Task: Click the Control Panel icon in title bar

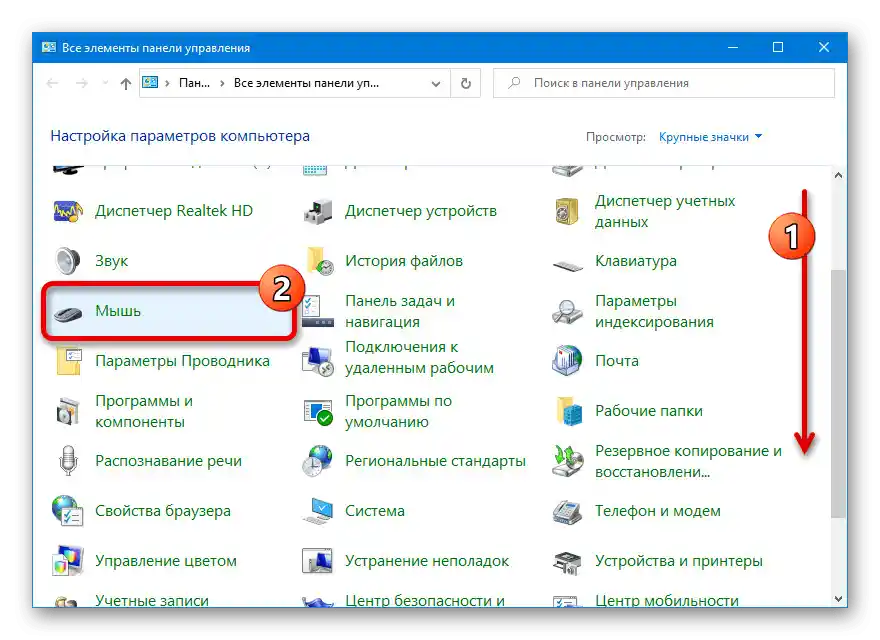Action: click(x=49, y=47)
